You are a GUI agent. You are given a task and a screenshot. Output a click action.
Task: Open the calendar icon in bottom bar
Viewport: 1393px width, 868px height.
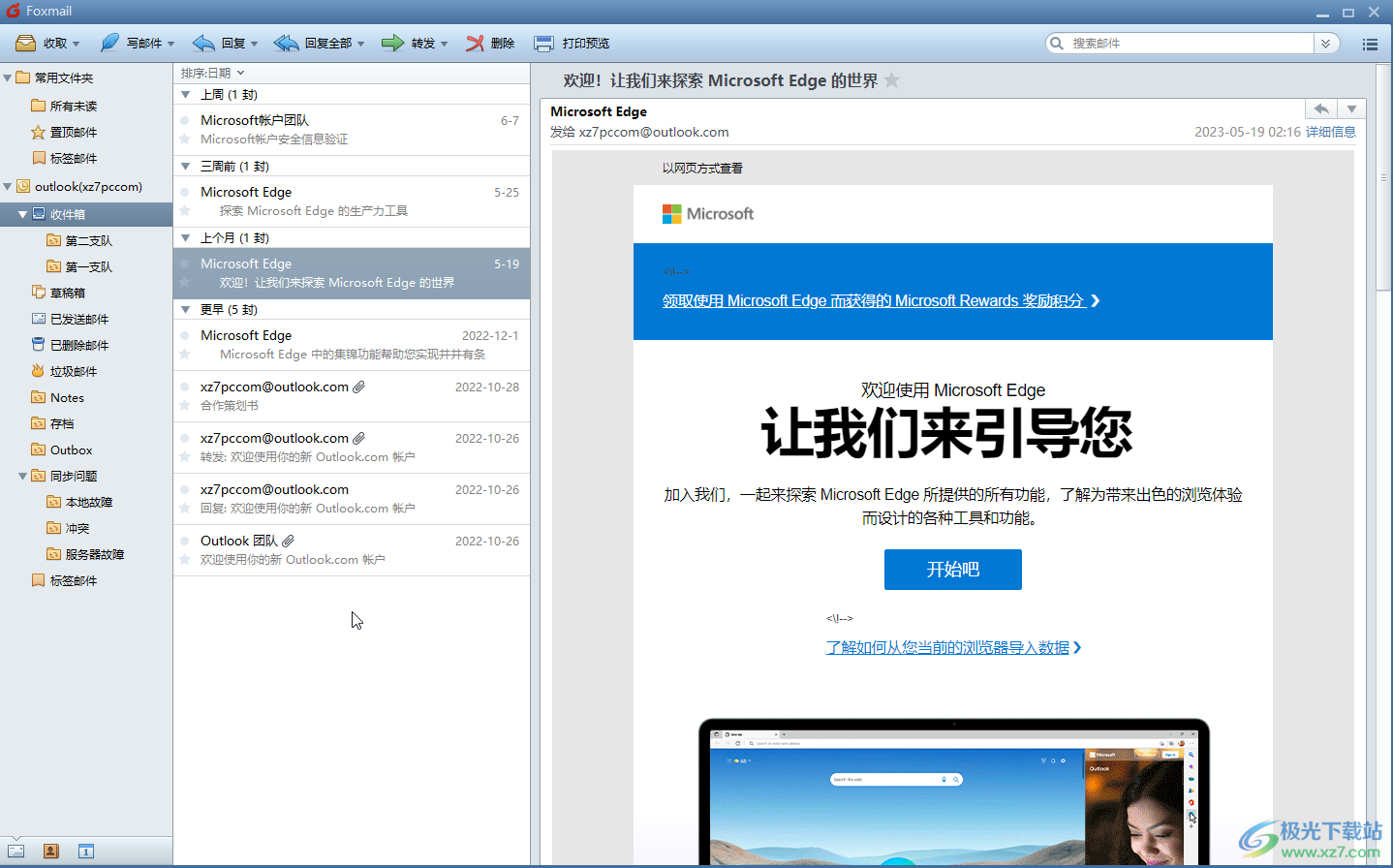pyautogui.click(x=86, y=851)
